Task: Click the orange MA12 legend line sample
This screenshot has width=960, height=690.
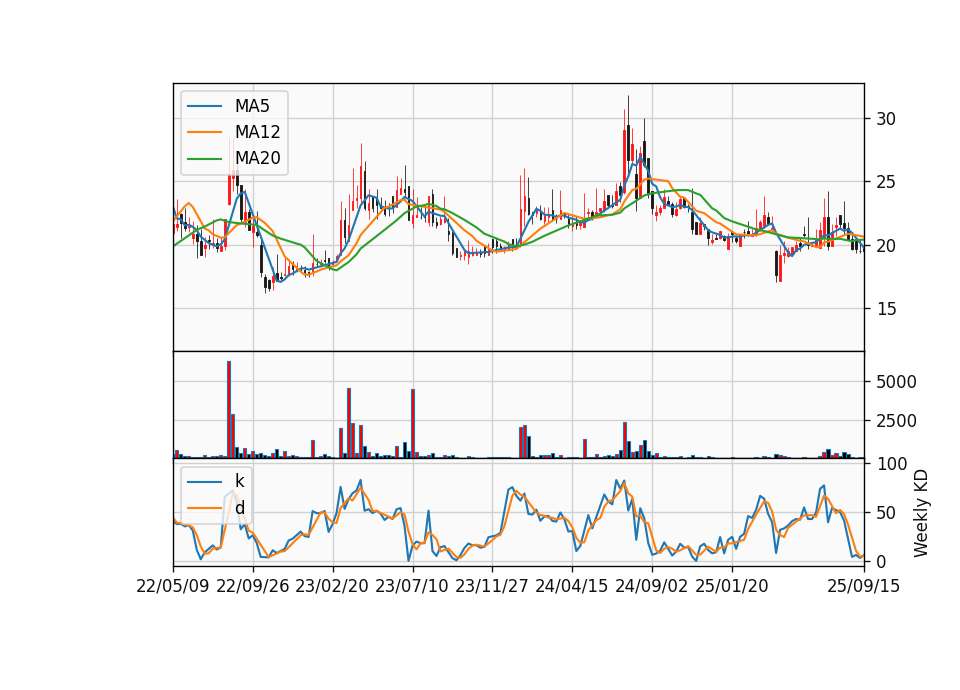Action: pyautogui.click(x=204, y=132)
